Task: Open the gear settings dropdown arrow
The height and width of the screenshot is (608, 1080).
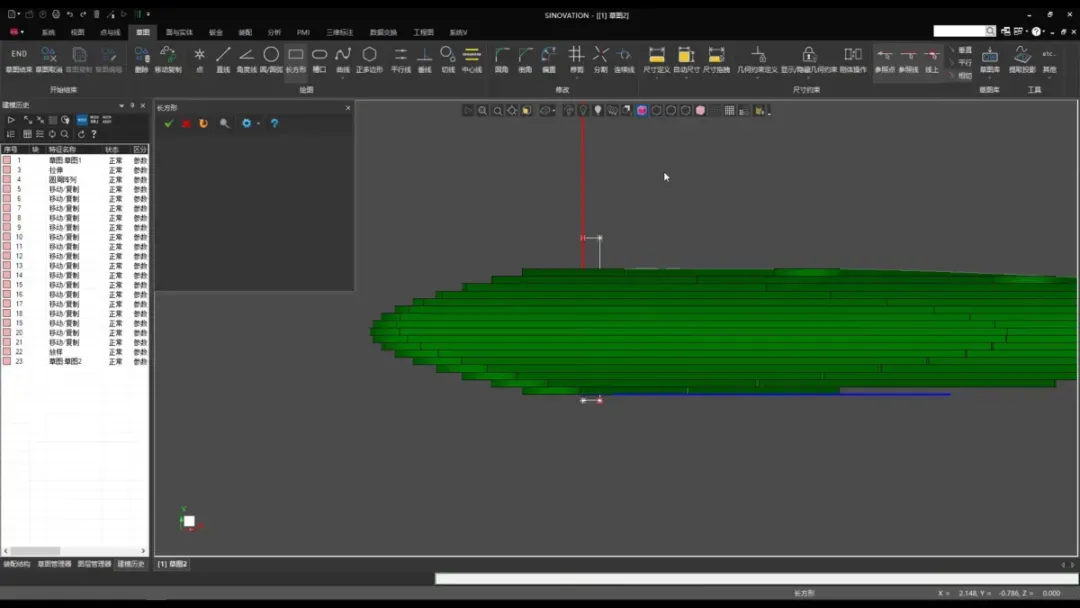Action: pos(258,123)
